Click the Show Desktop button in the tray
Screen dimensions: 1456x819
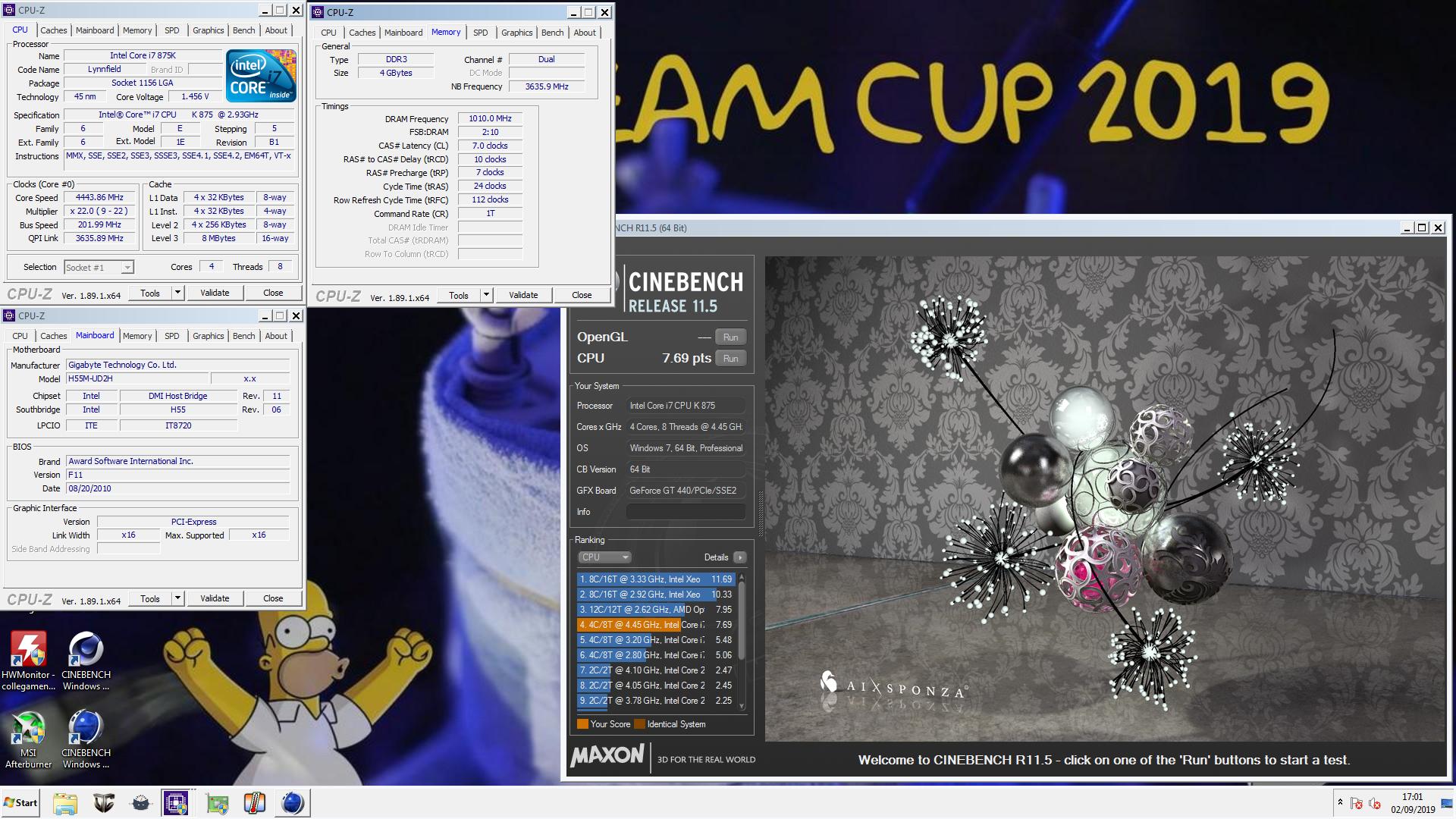tap(1447, 802)
